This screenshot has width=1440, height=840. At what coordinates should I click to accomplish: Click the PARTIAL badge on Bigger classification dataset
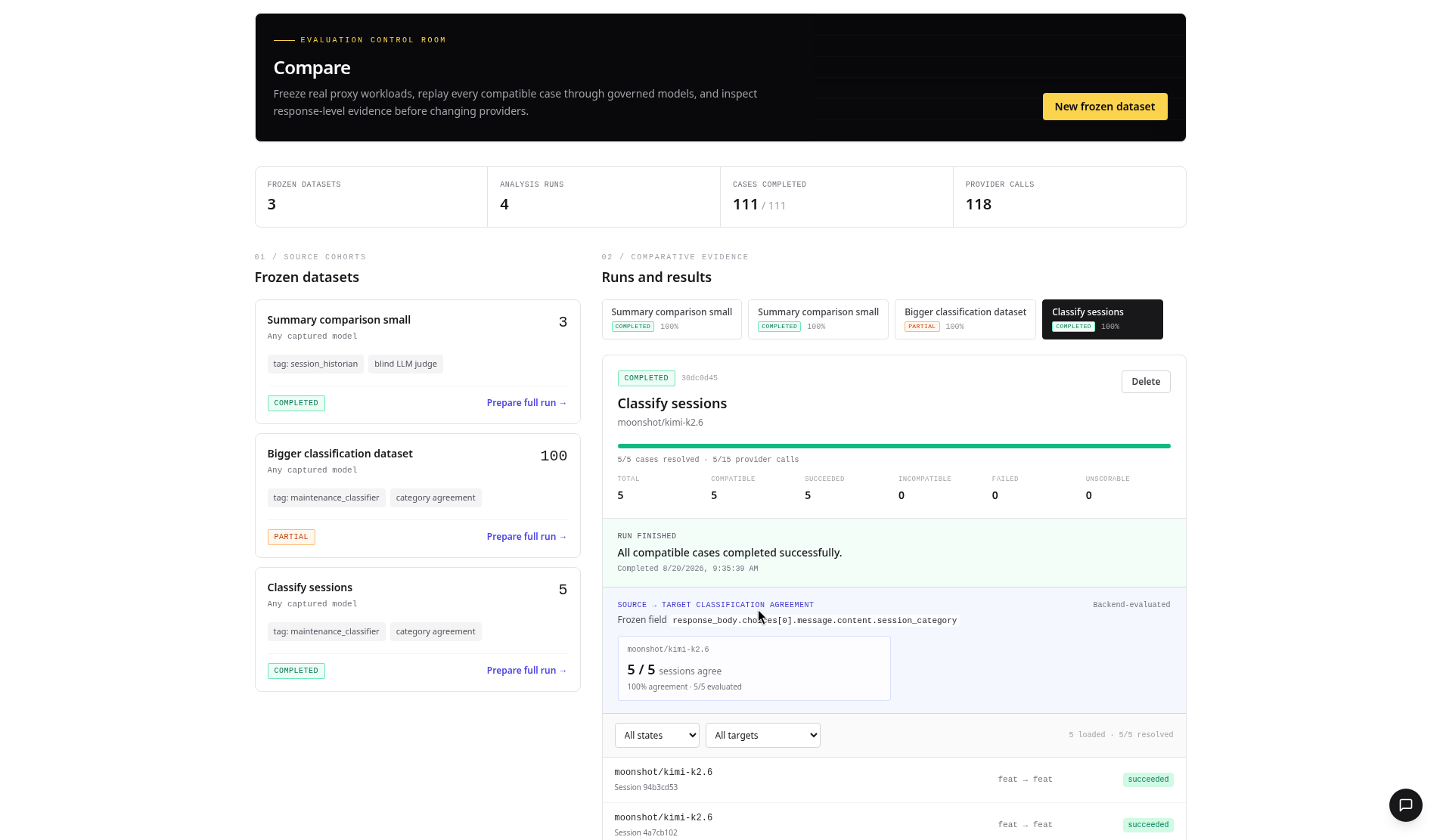tap(291, 537)
